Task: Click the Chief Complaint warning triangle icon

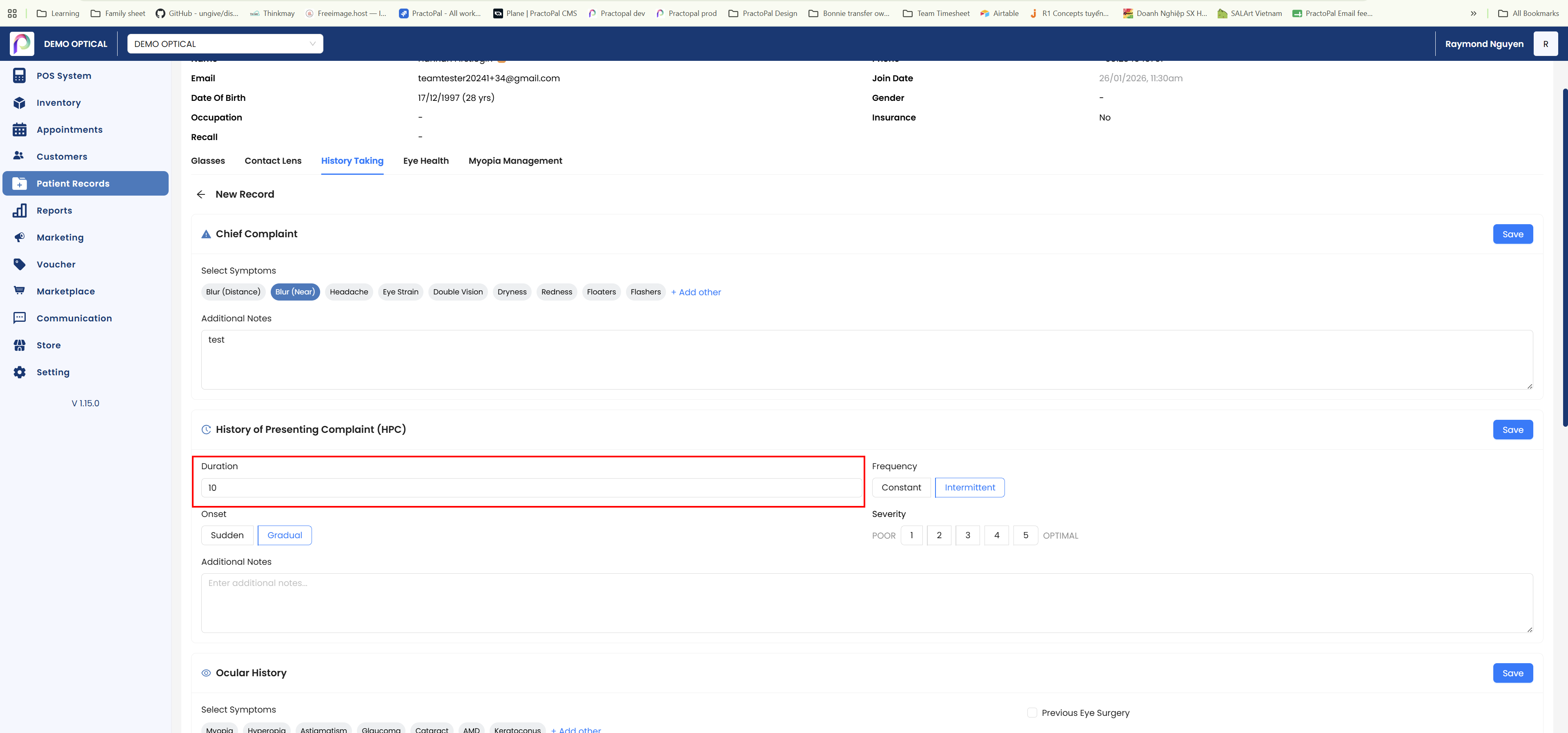Action: (206, 234)
